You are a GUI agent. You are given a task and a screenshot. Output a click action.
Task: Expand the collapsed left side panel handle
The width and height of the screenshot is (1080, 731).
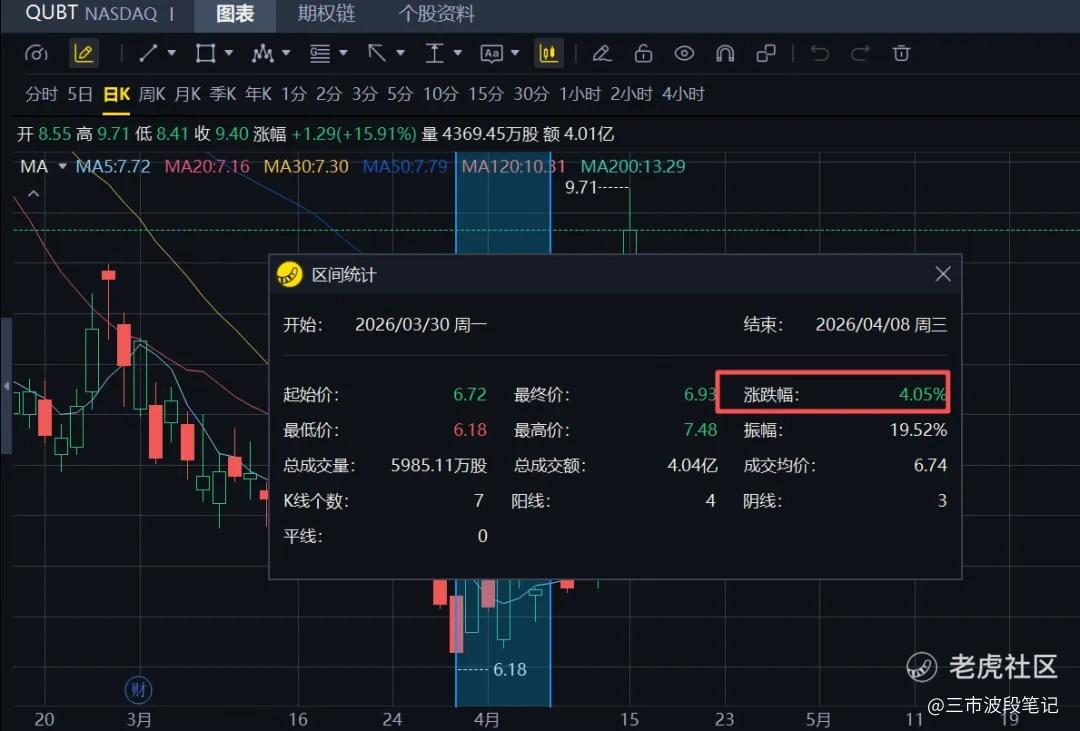point(6,386)
